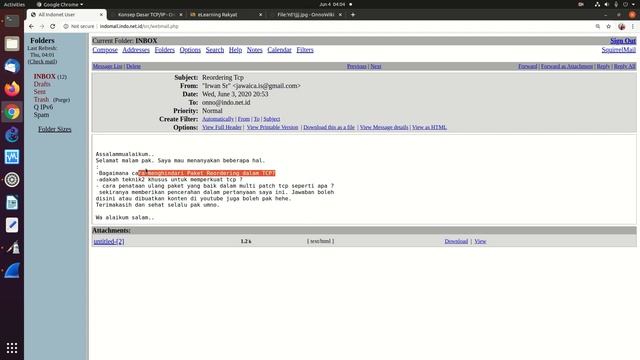The width and height of the screenshot is (640, 360).
Task: Open Chrome zoom magnifier icon
Action: pyautogui.click(x=598, y=26)
